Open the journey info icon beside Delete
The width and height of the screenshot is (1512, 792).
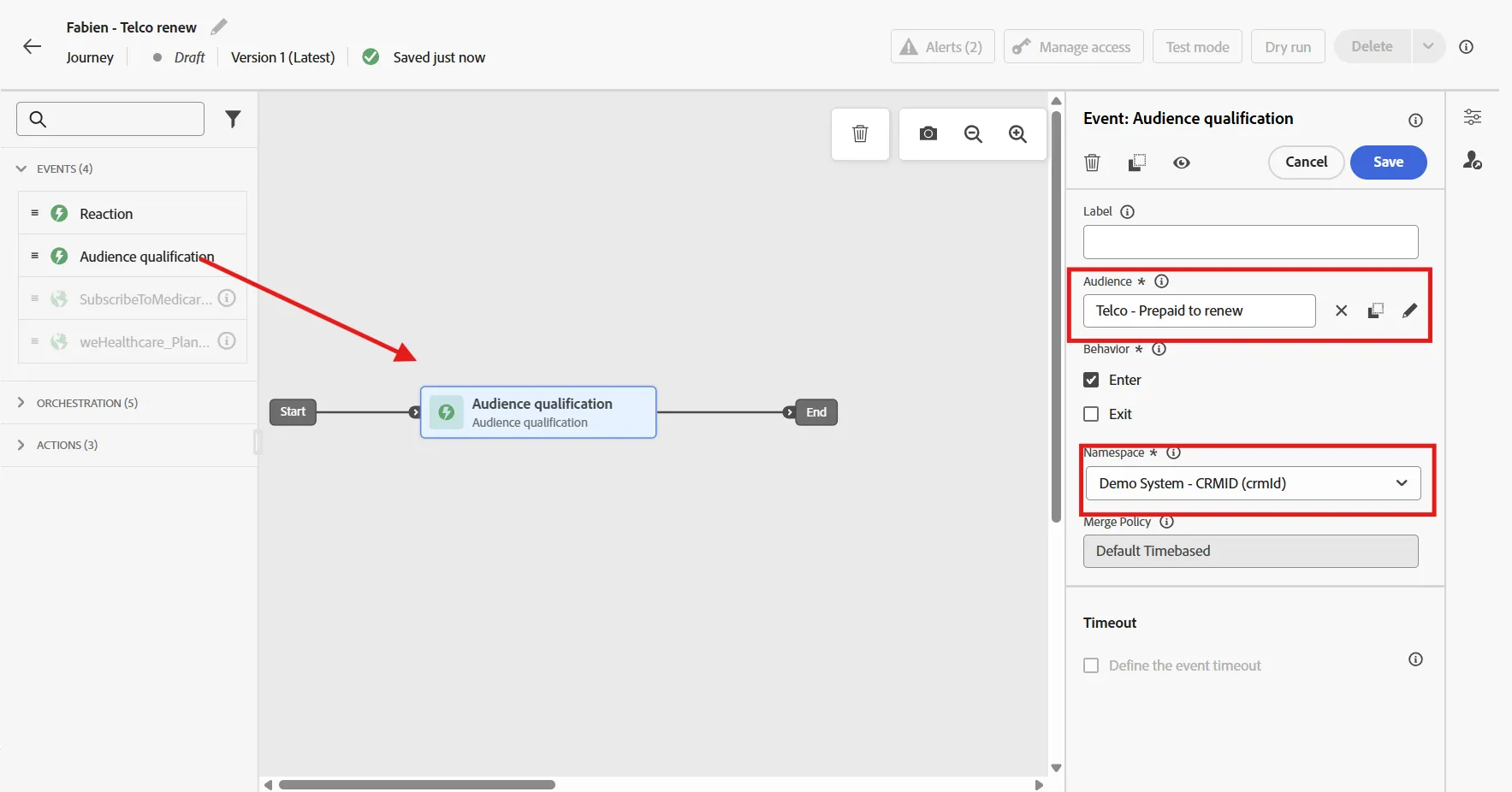pyautogui.click(x=1466, y=46)
